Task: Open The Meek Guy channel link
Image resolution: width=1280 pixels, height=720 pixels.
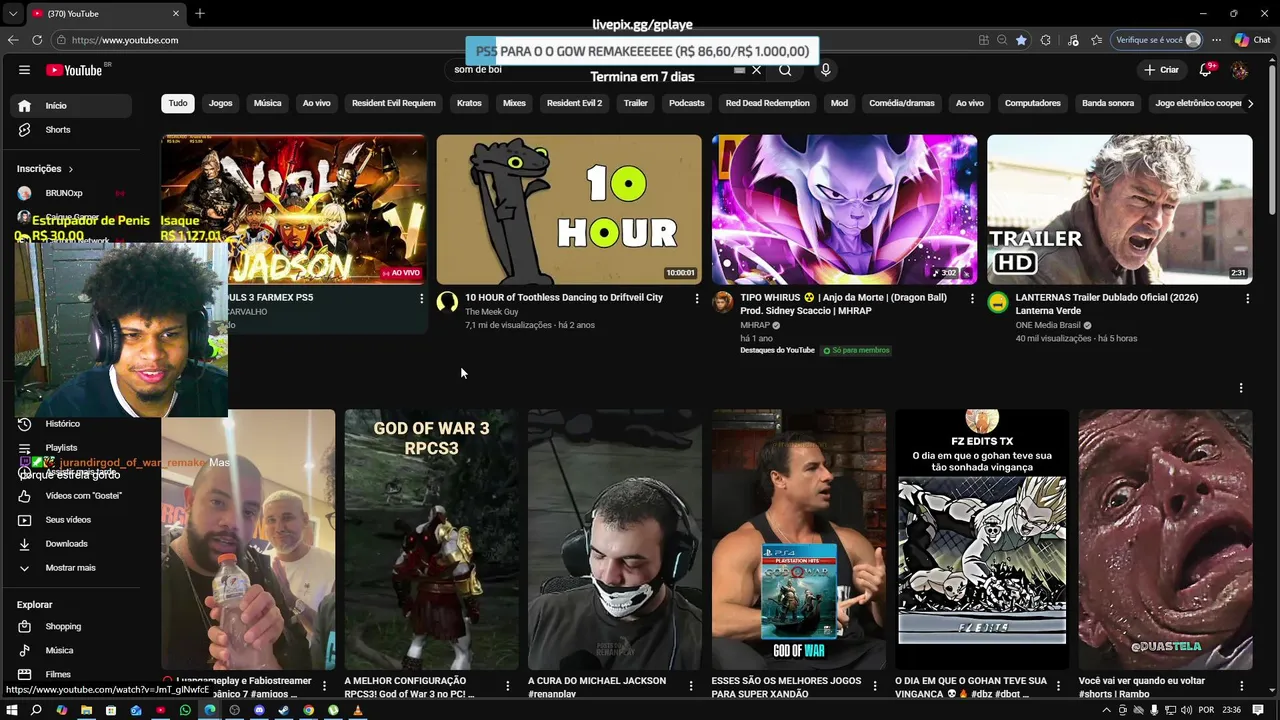Action: tap(492, 312)
